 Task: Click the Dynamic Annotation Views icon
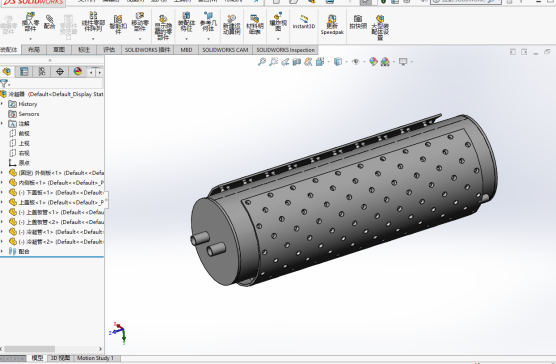[x=308, y=62]
